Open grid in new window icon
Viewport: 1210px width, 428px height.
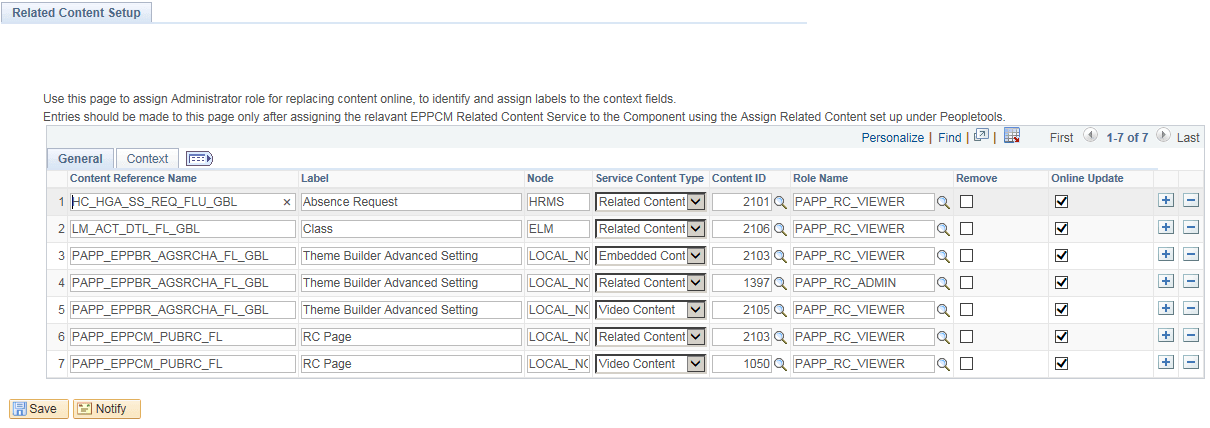981,136
